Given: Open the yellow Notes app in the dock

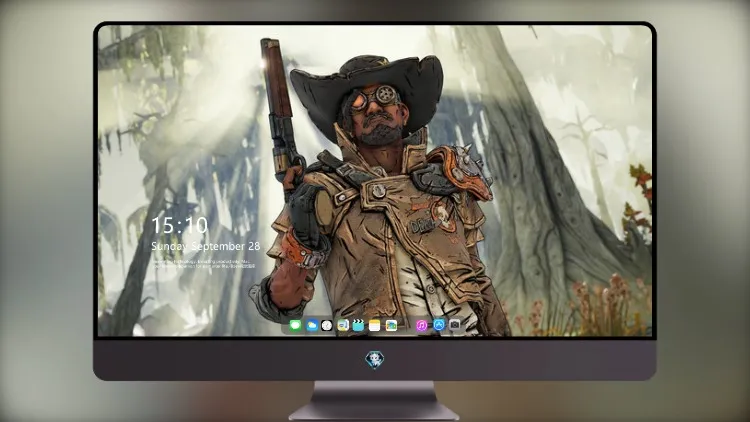Looking at the screenshot, I should tap(375, 326).
